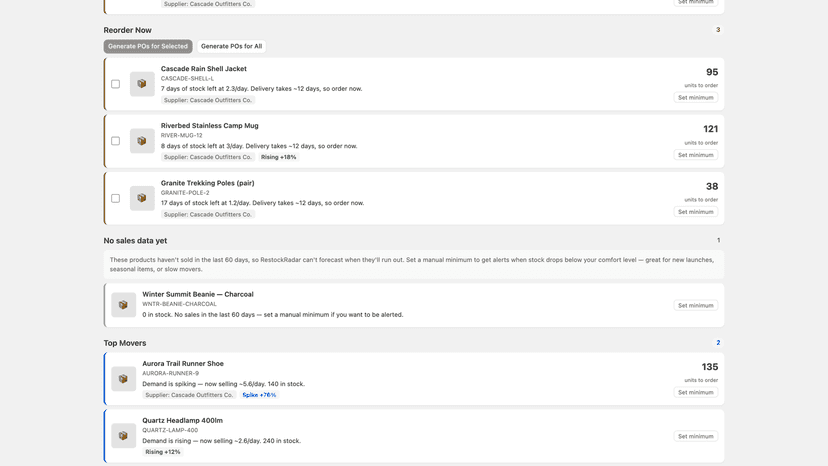This screenshot has height=466, width=828.
Task: Click the No sales data yet heading
Action: [x=135, y=240]
